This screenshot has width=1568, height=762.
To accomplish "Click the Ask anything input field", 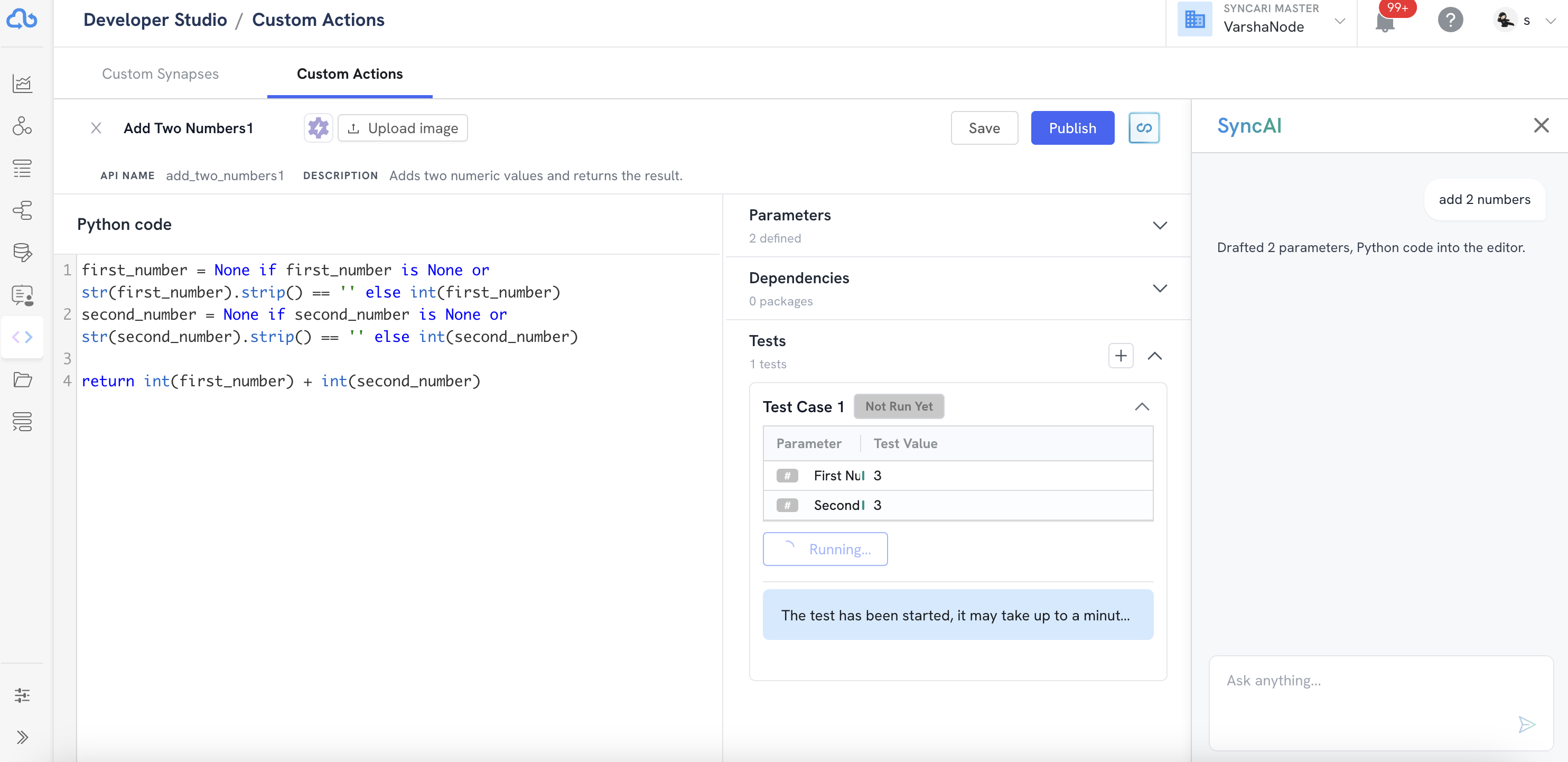I will (x=1380, y=702).
